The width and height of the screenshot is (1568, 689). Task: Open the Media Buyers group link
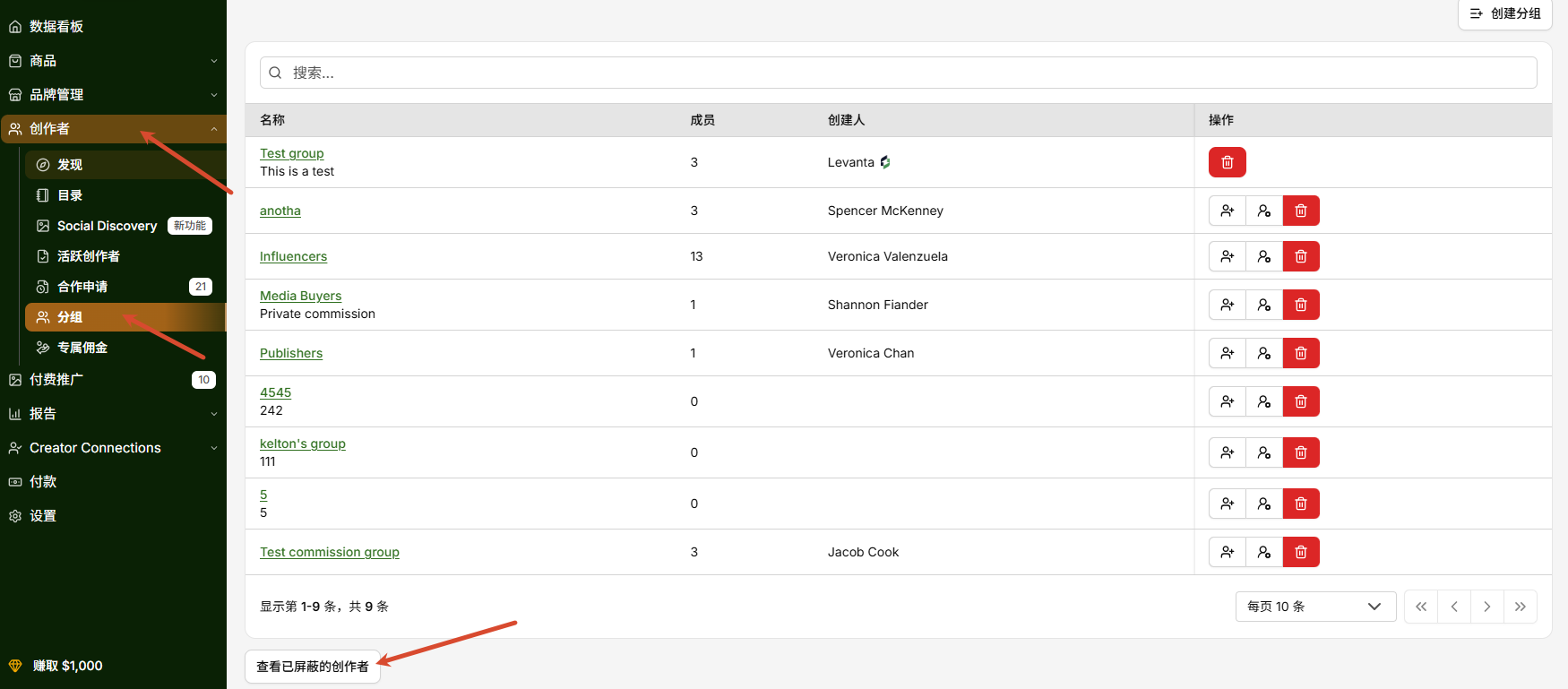(300, 296)
